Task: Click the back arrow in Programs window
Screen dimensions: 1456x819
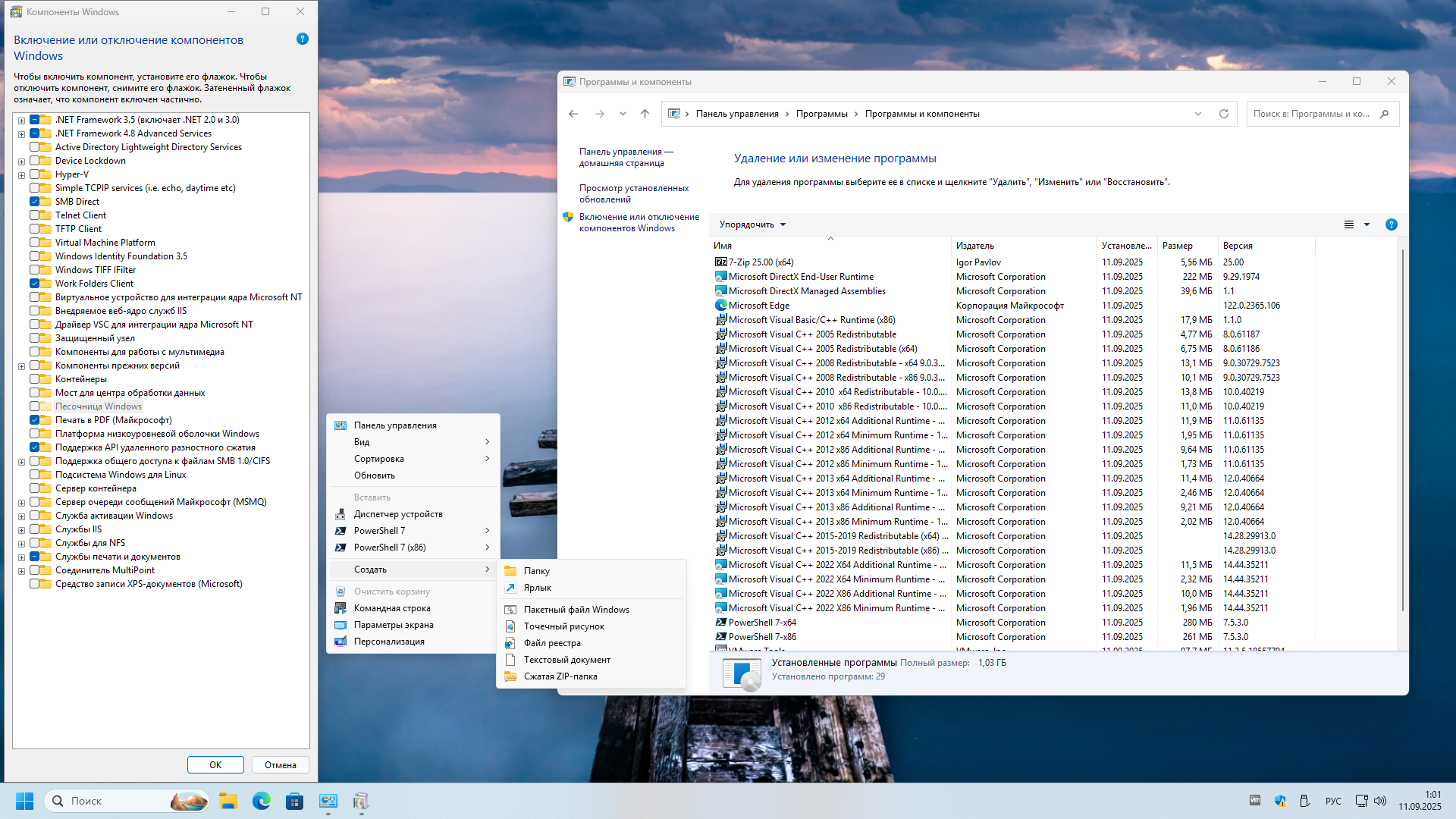Action: pos(573,114)
